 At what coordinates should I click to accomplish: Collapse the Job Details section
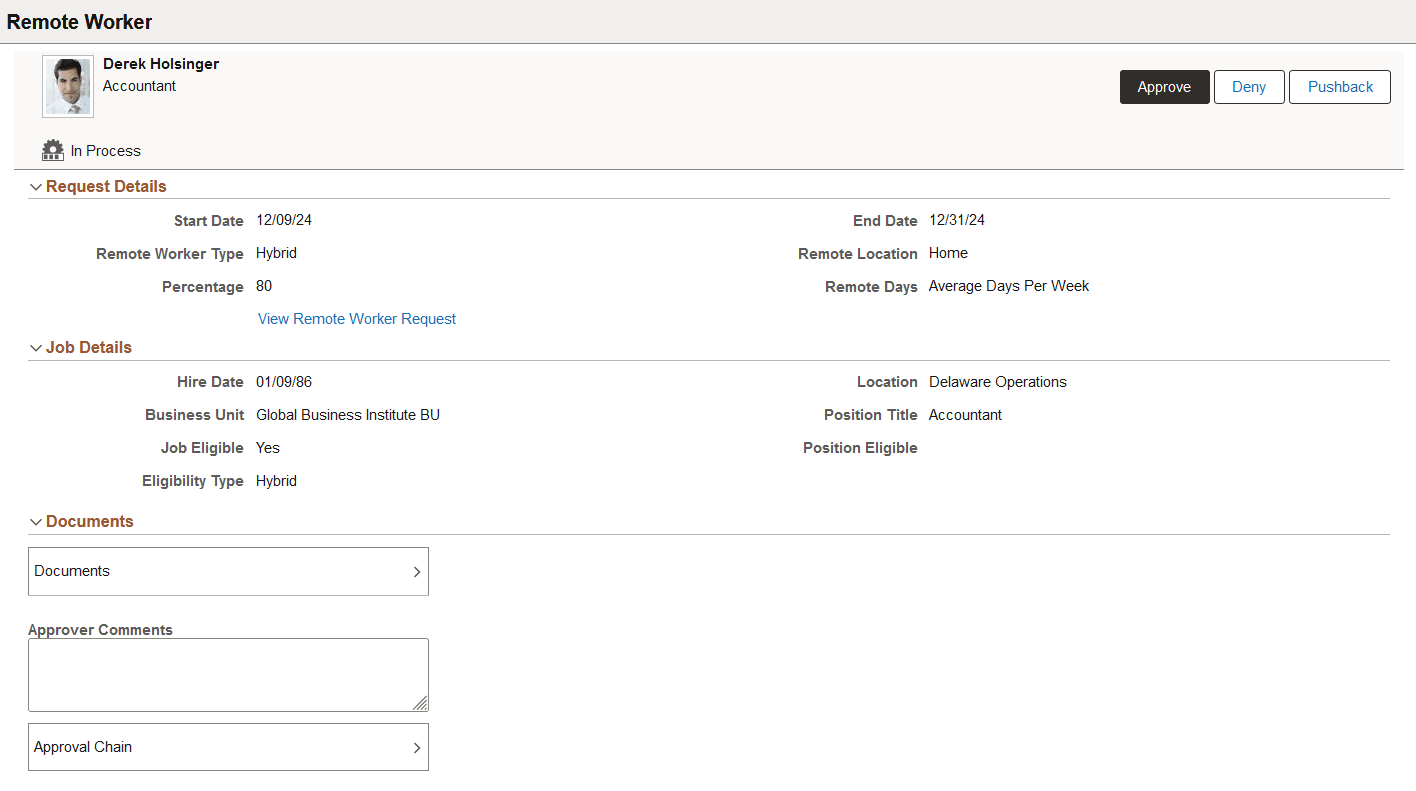(x=36, y=347)
